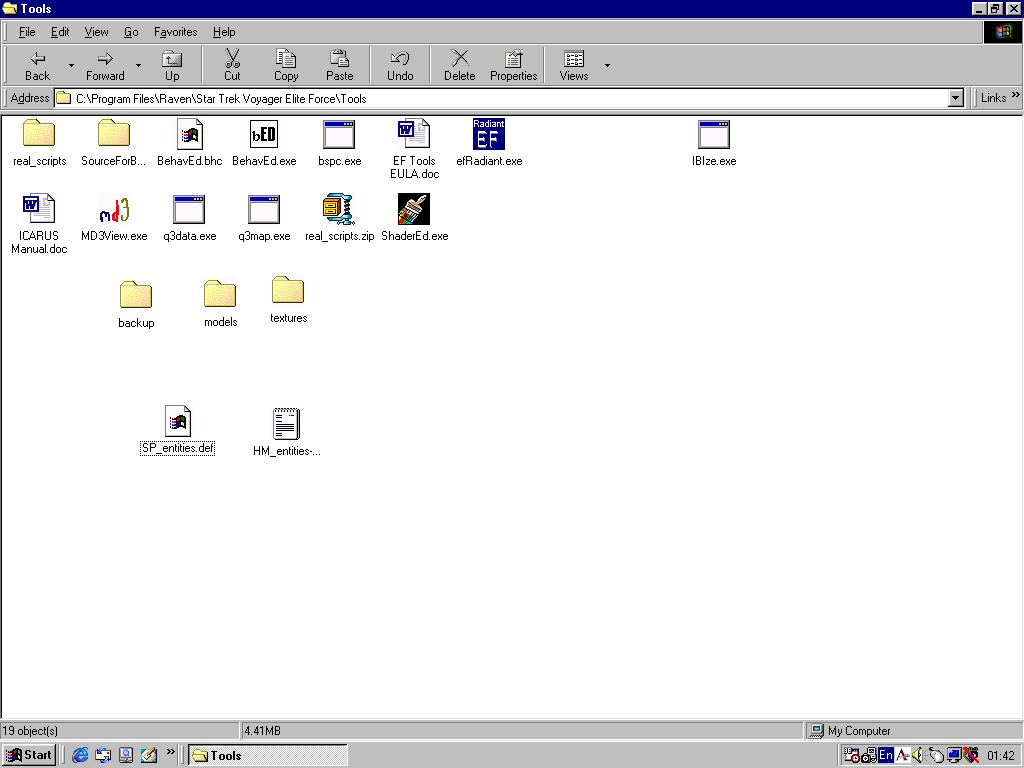Open the Favorites menu
1024x768 pixels.
point(175,32)
